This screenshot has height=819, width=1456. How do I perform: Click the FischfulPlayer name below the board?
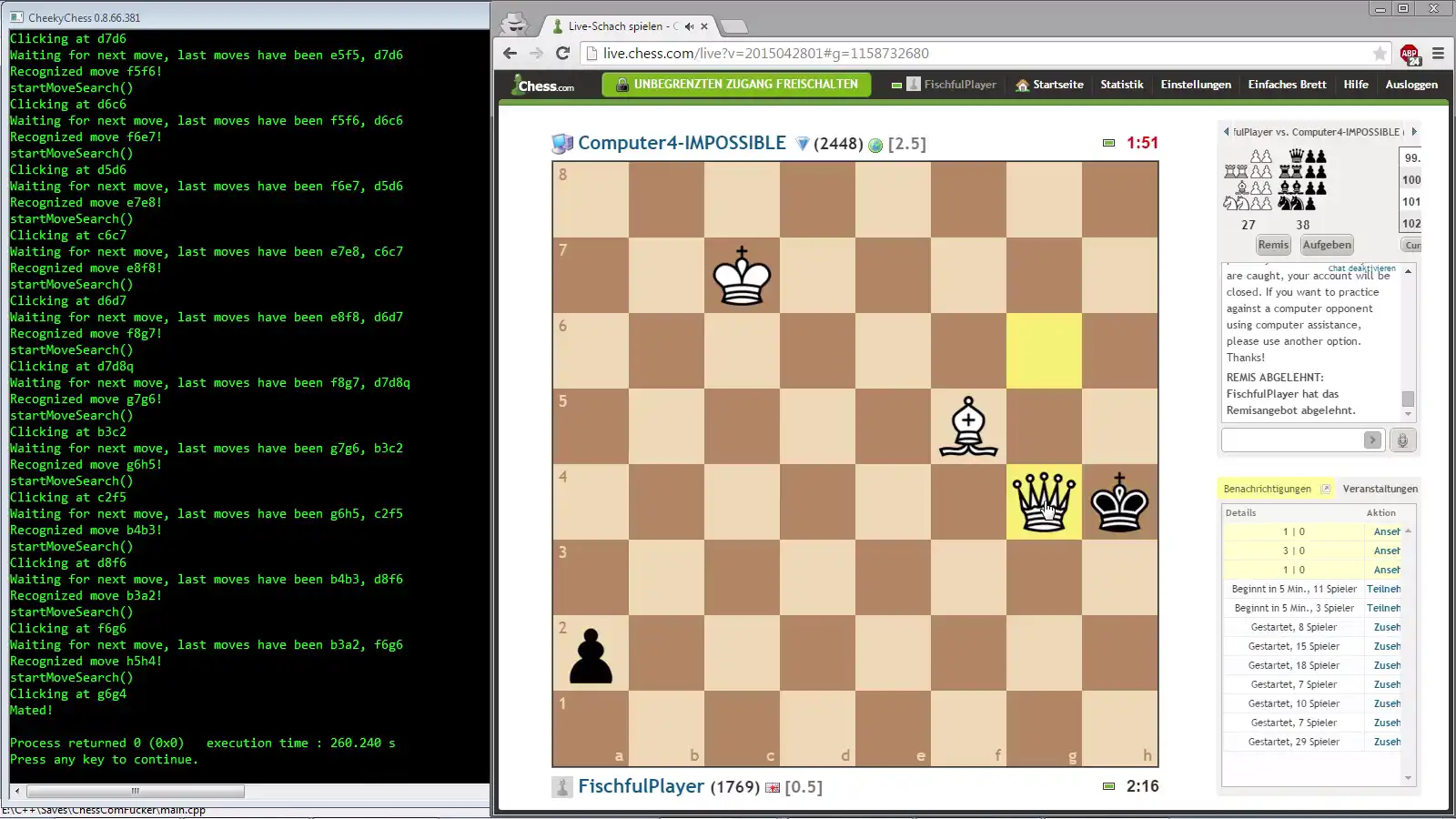(641, 786)
